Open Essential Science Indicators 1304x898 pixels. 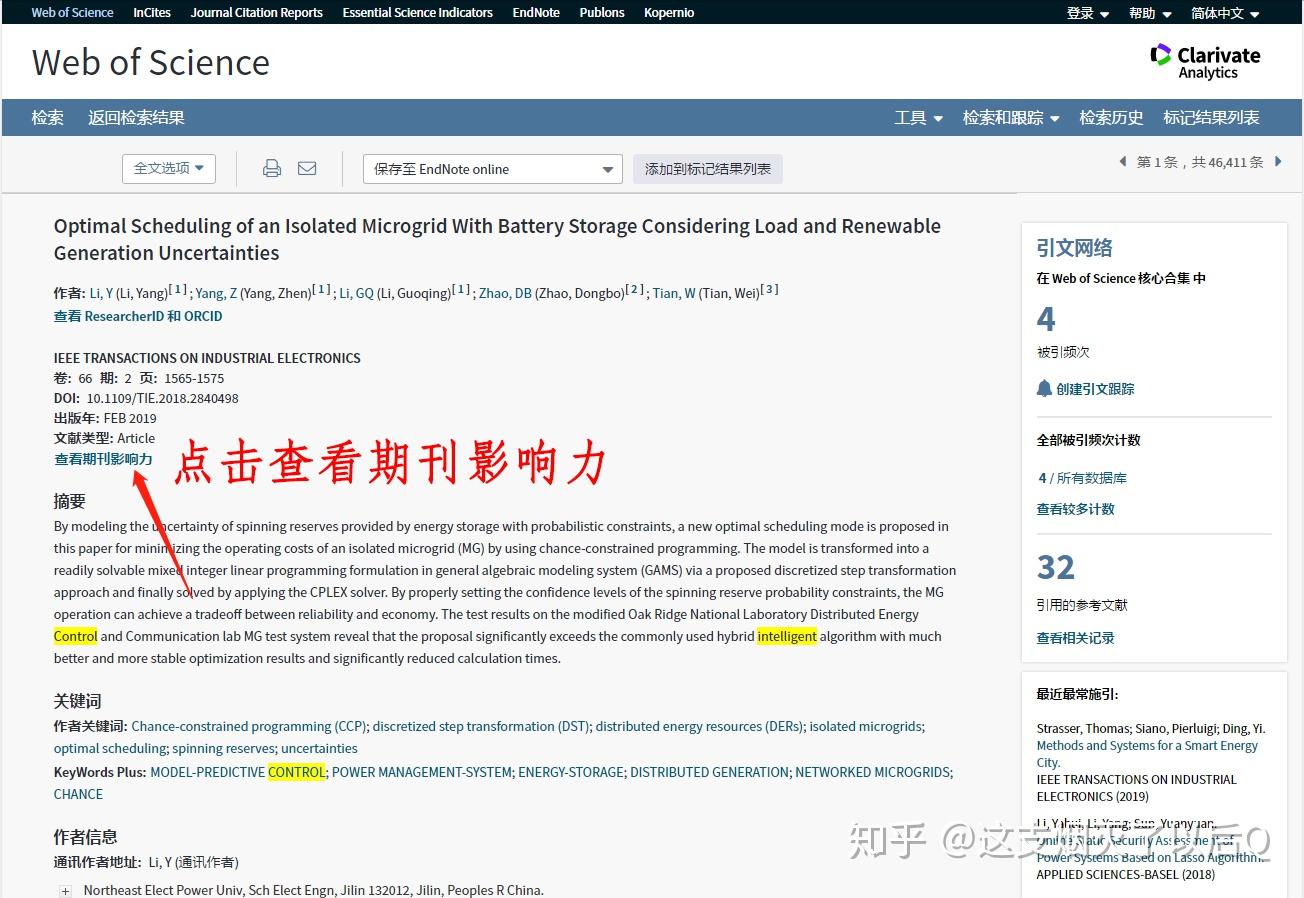click(417, 12)
